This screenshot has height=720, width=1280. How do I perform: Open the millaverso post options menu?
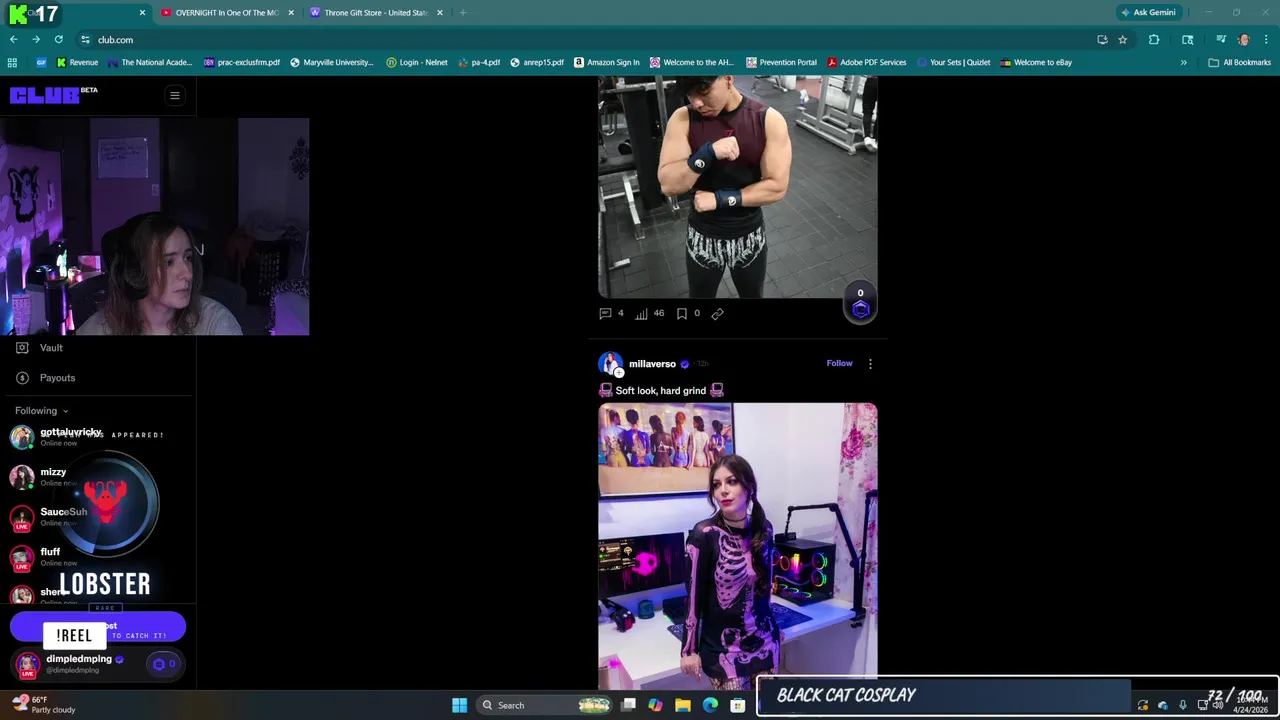pyautogui.click(x=870, y=364)
